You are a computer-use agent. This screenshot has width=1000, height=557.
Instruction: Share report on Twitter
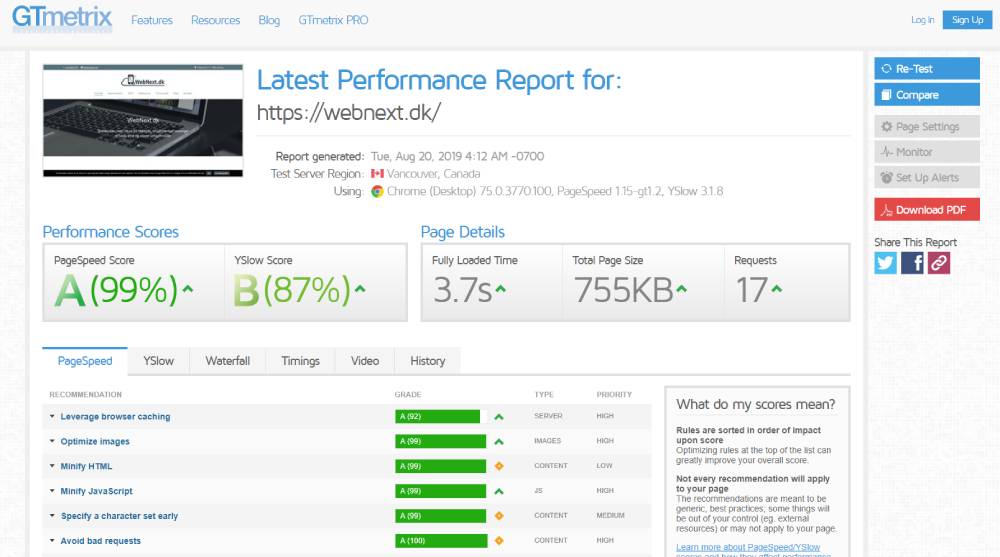coord(885,263)
